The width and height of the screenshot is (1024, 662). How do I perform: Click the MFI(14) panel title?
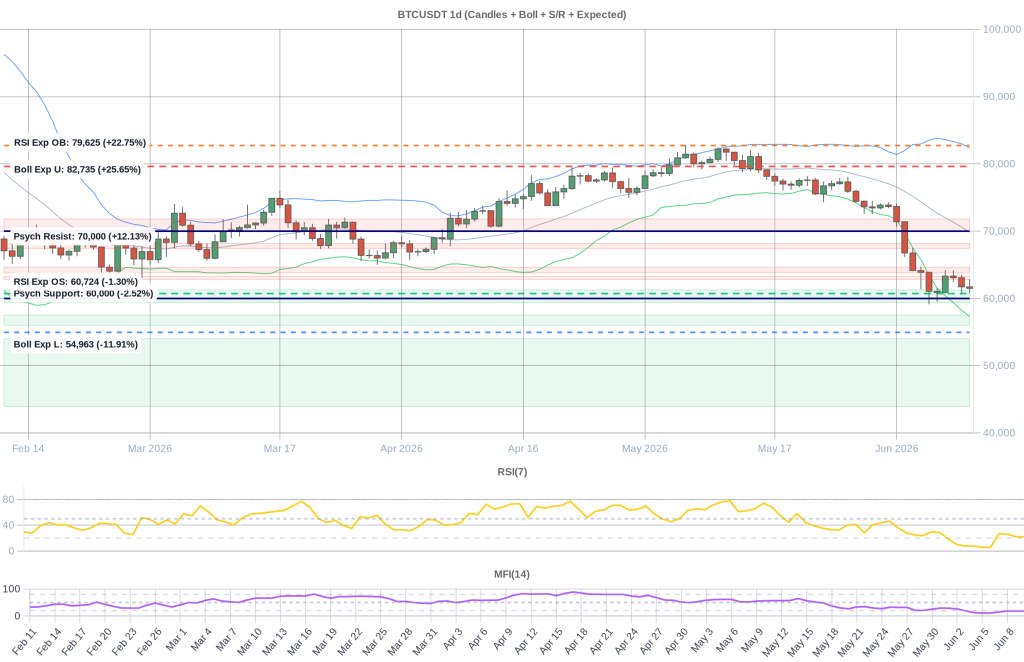tap(512, 575)
